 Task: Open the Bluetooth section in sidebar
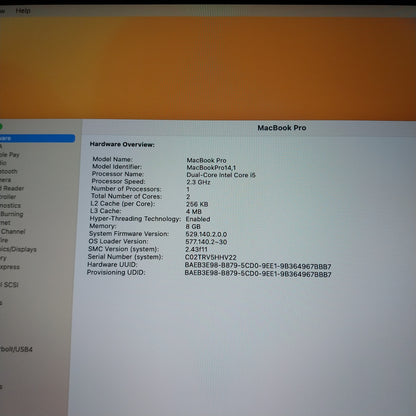click(x=9, y=171)
